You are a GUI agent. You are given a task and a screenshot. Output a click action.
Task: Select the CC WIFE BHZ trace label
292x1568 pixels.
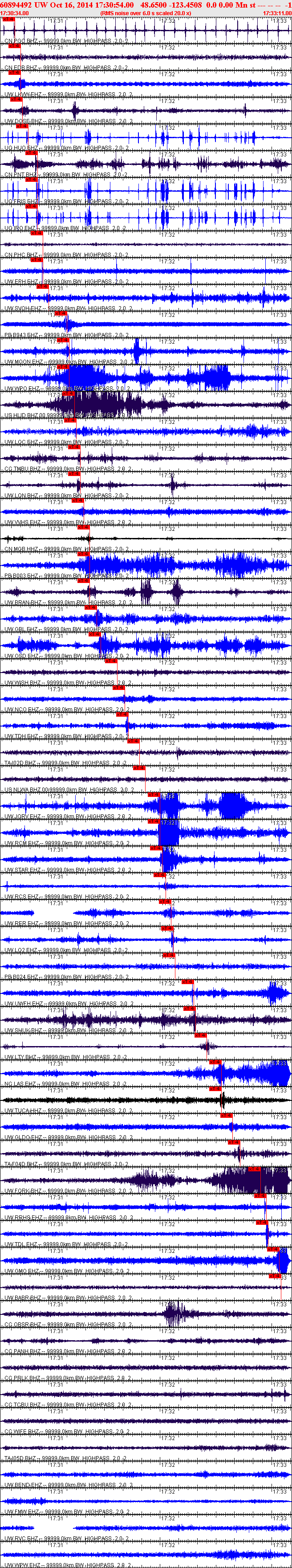tap(67, 1432)
